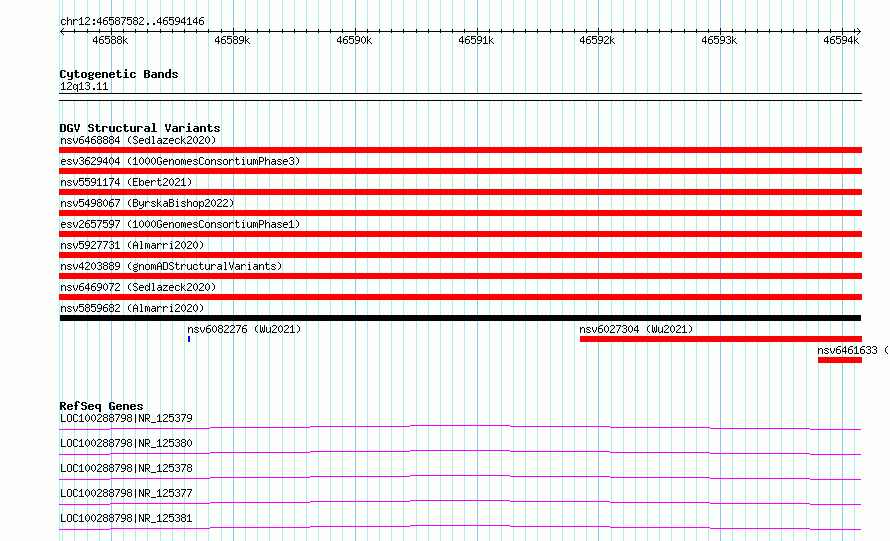
Task: Open variant nsv6027304 (Wu2021) label
Action: pos(636,329)
